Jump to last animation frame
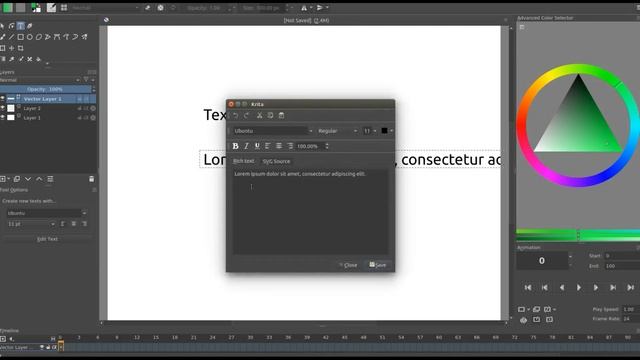 click(631, 288)
